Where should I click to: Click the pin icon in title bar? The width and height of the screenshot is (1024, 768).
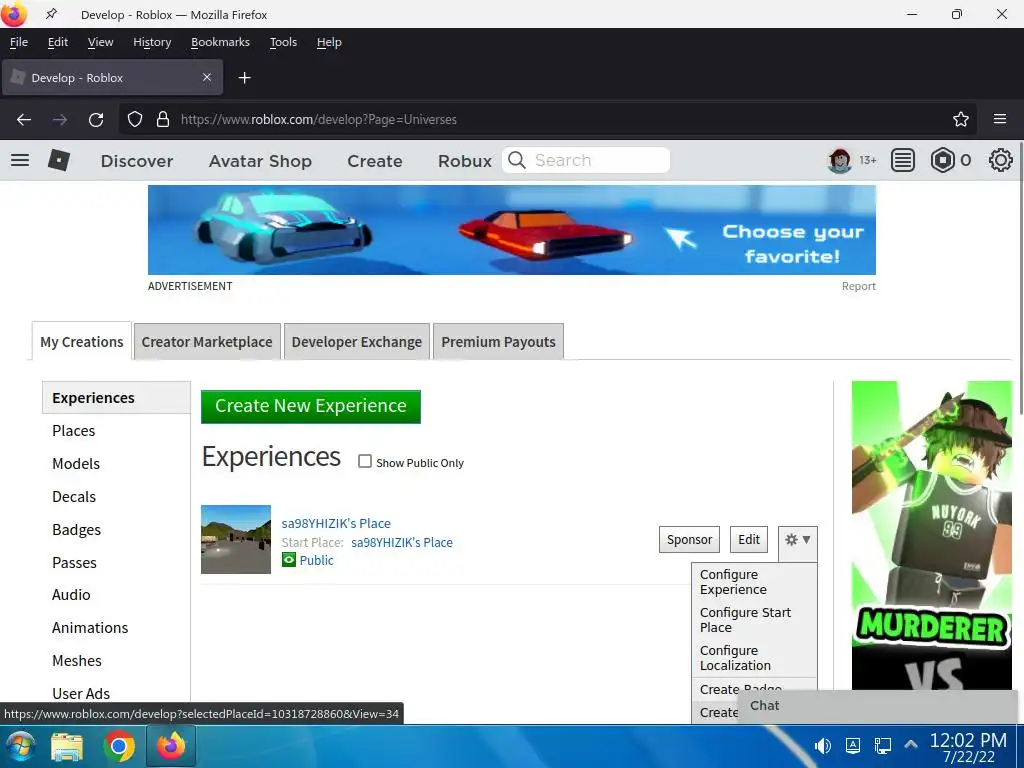click(x=51, y=14)
